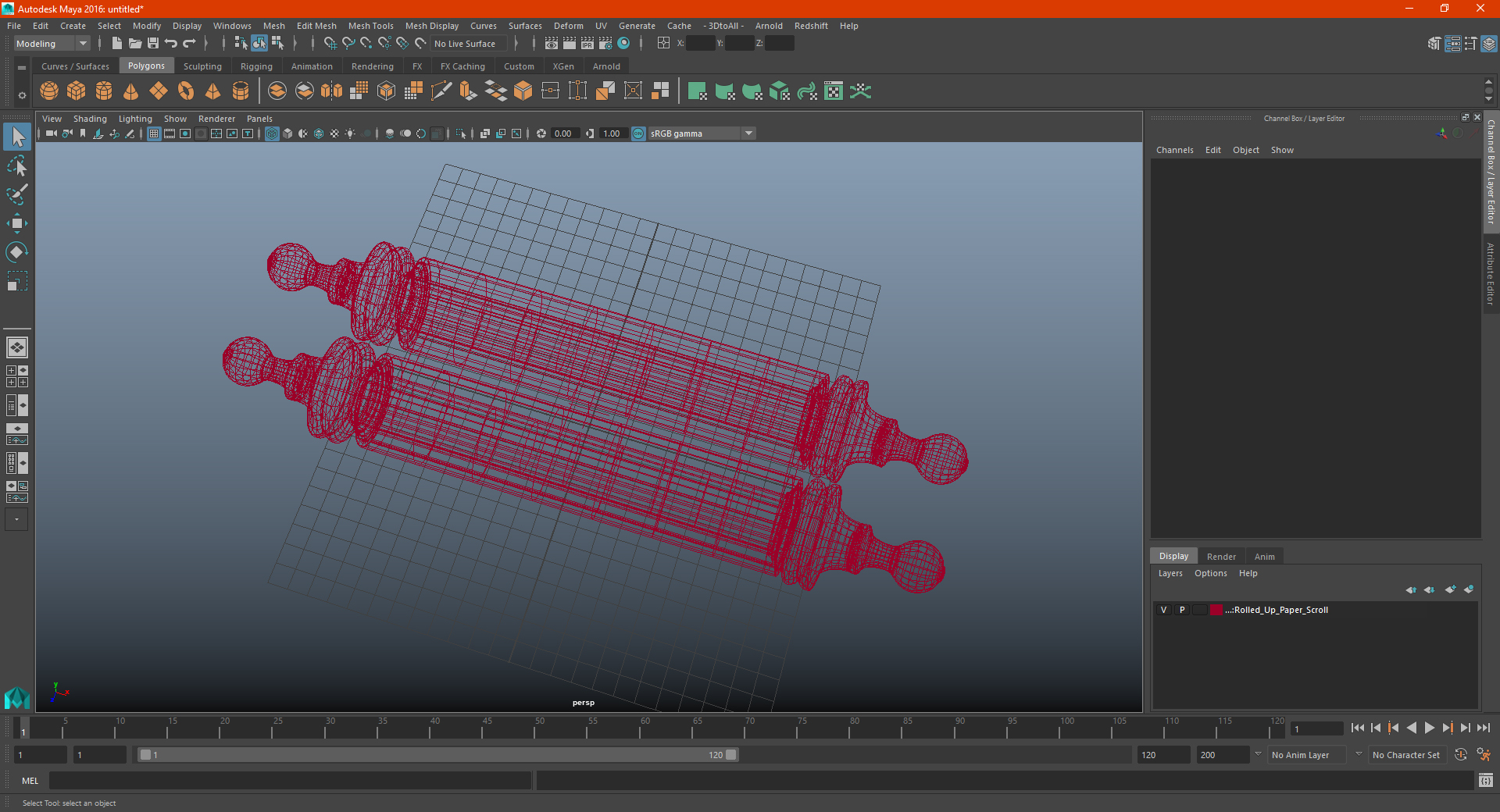The image size is (1500, 812).
Task: Create a polygon cube from the shelf
Action: (77, 91)
